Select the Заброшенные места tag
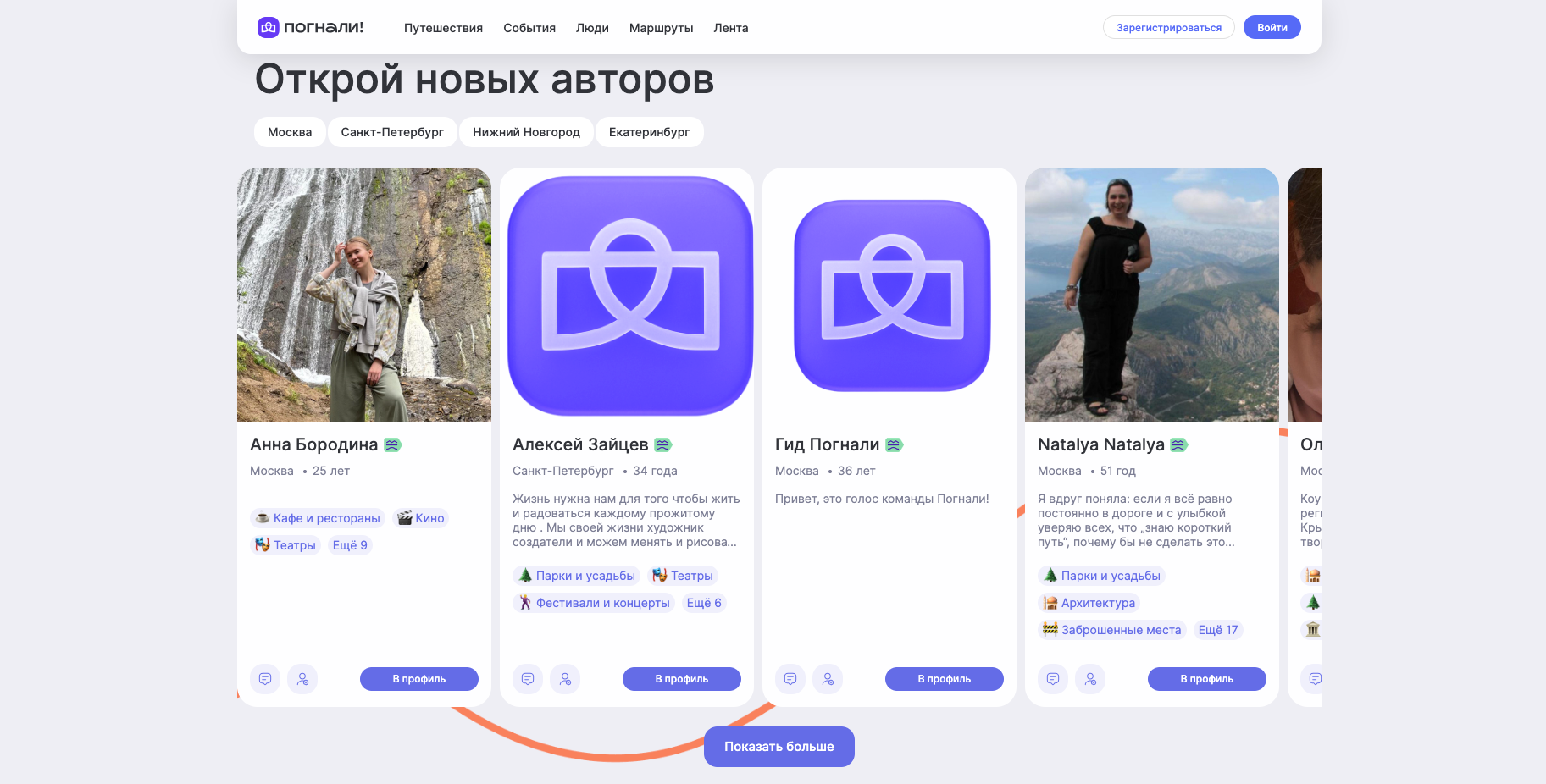1546x784 pixels. (x=1111, y=630)
